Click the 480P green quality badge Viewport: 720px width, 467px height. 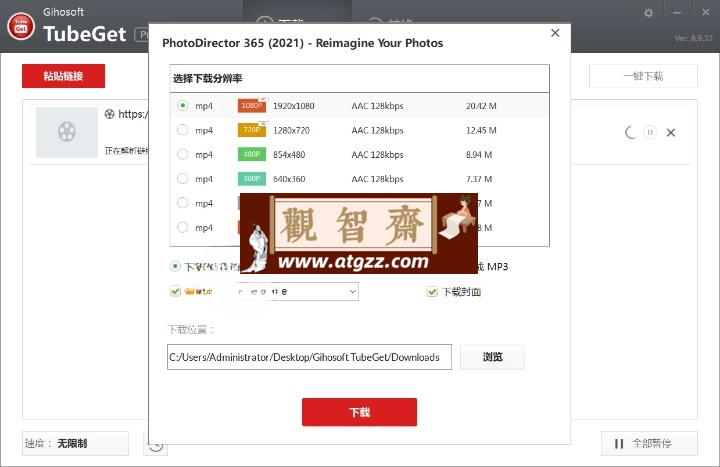pyautogui.click(x=252, y=154)
